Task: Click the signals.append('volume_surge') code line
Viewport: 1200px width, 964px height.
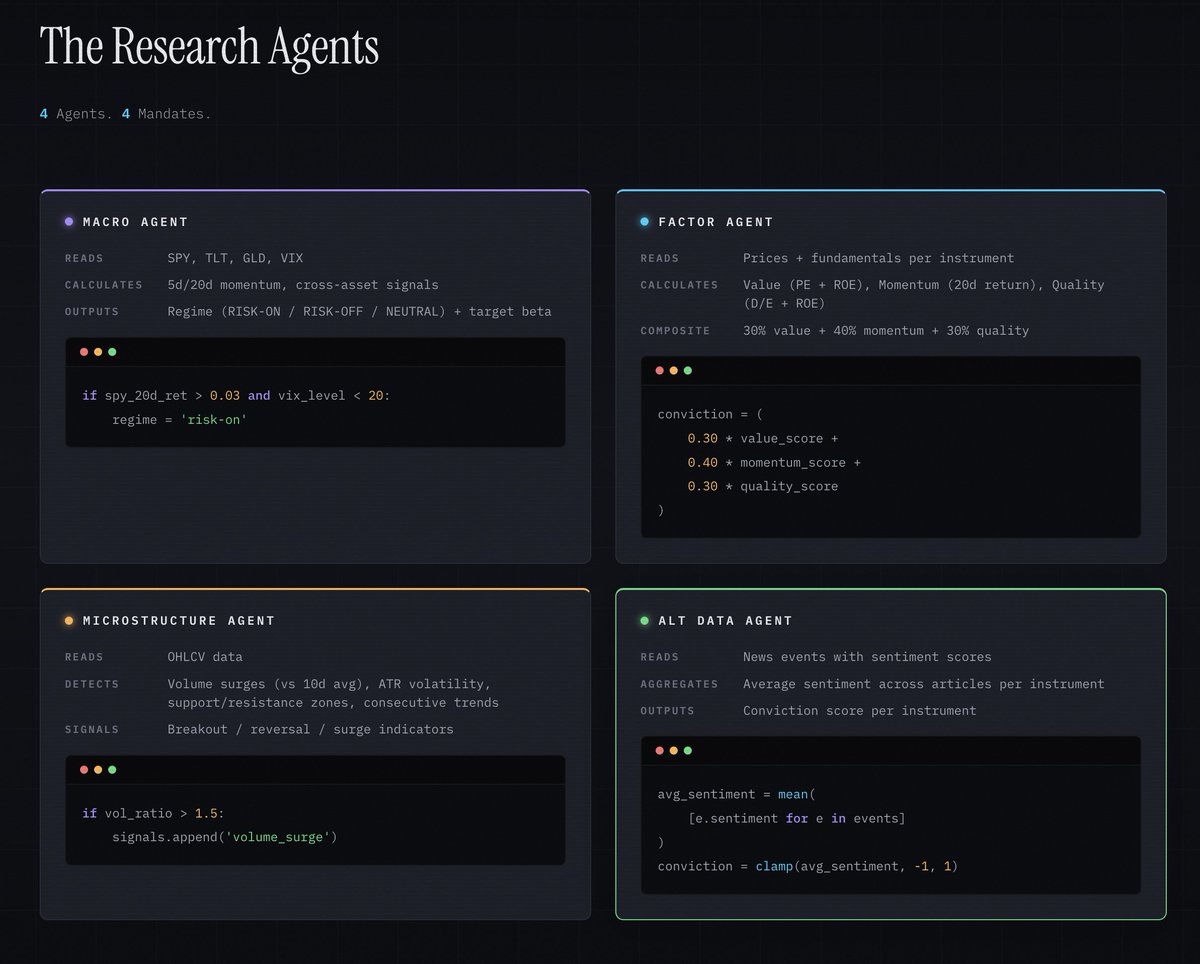Action: click(x=224, y=837)
